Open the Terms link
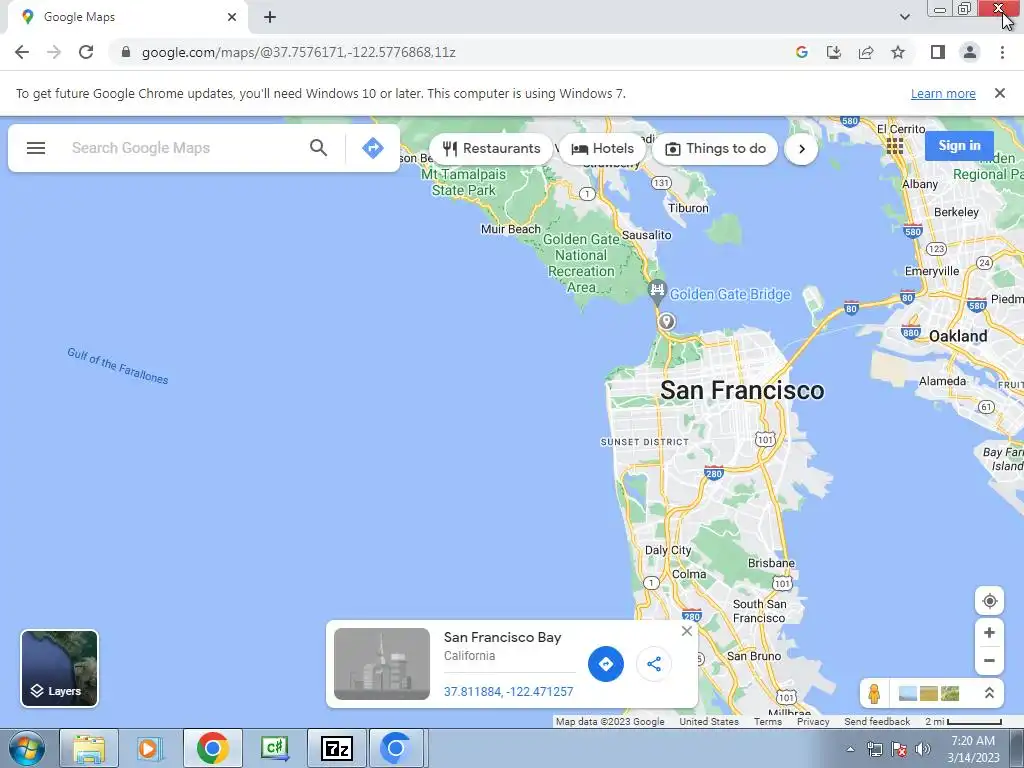 click(x=767, y=722)
